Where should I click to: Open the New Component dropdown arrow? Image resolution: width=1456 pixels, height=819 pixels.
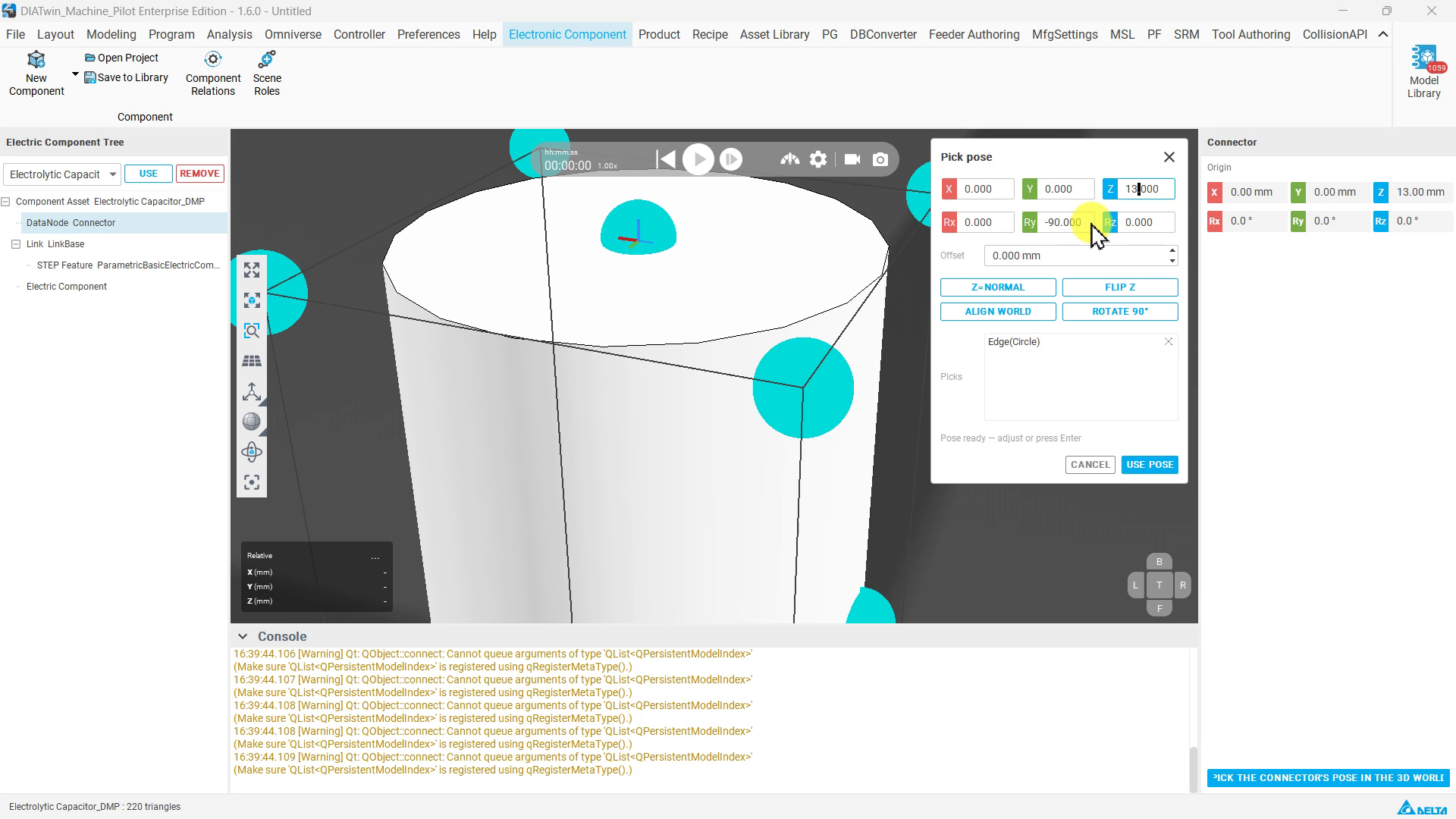(75, 74)
